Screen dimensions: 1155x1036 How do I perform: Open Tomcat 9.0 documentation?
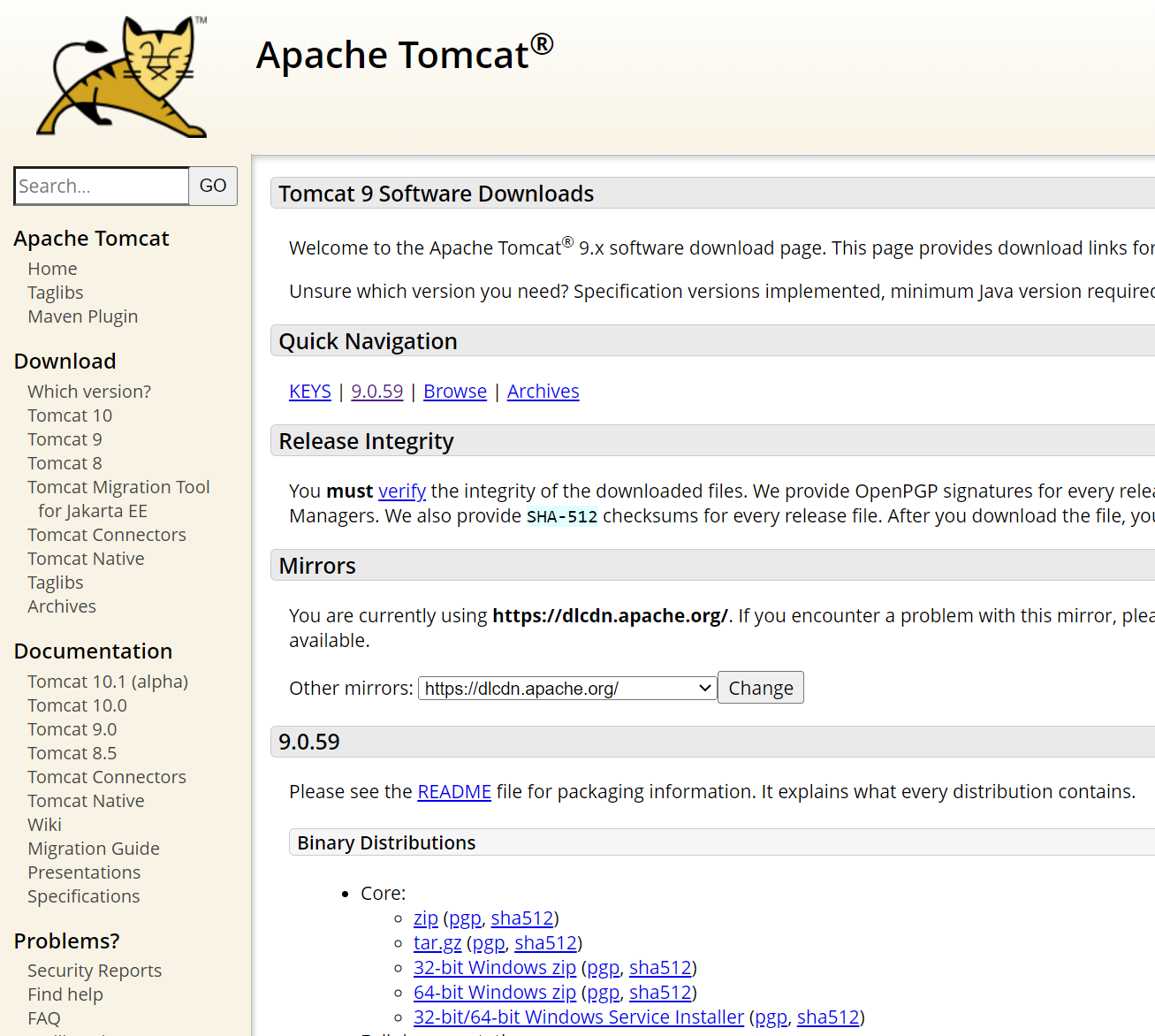[72, 729]
